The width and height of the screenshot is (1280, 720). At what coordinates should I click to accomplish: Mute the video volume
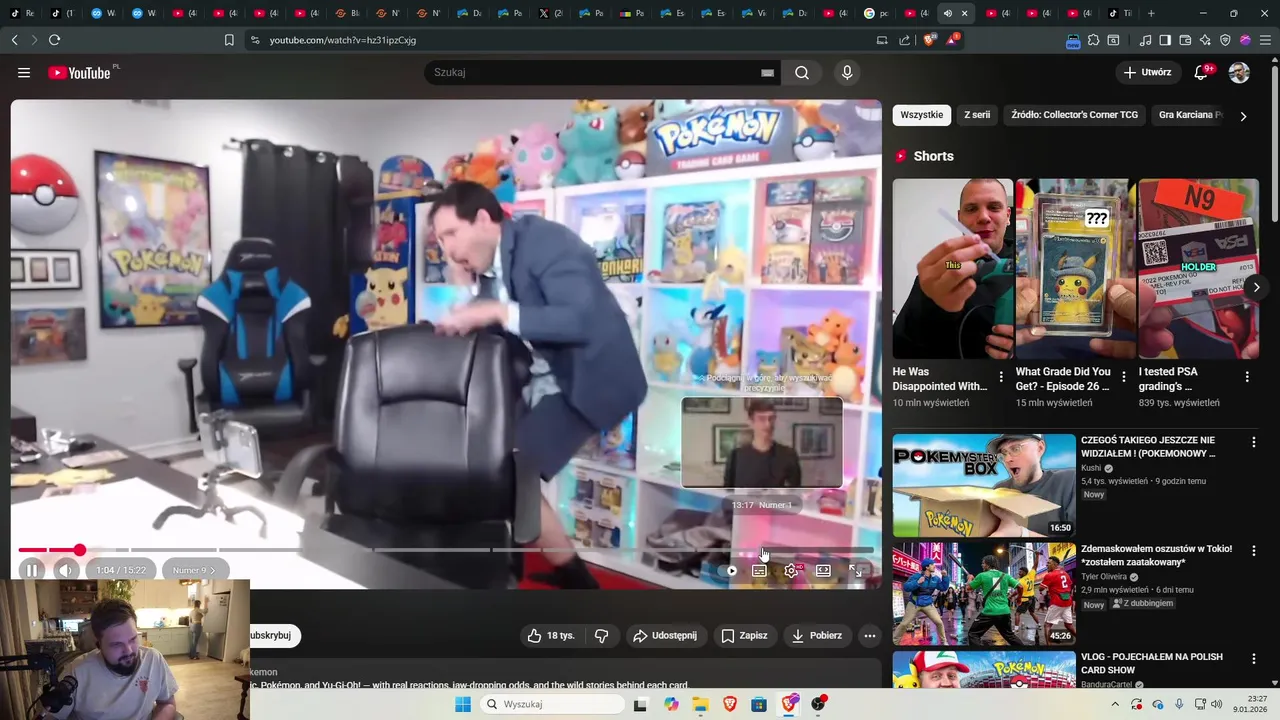pos(66,570)
